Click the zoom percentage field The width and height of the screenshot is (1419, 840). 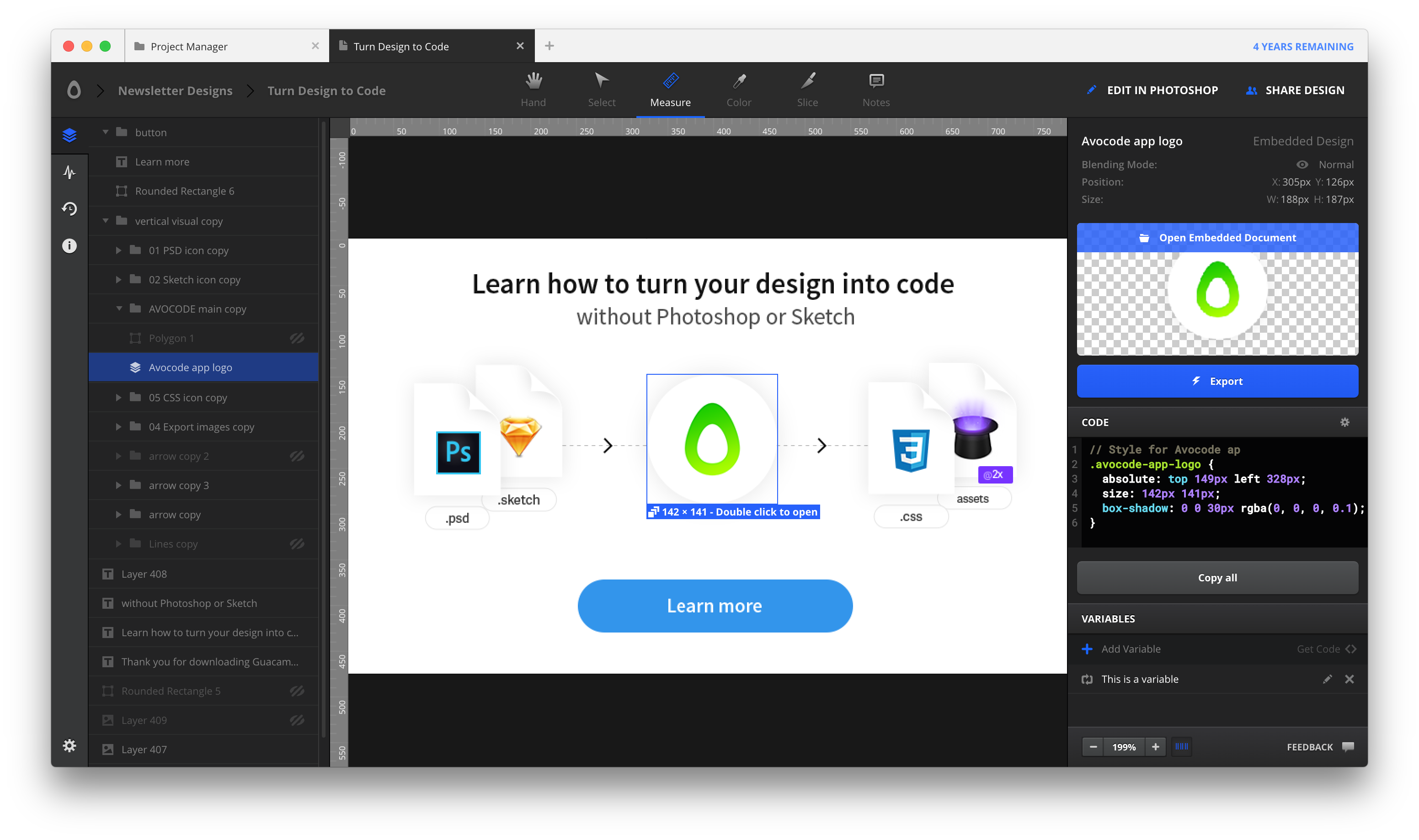(1124, 747)
